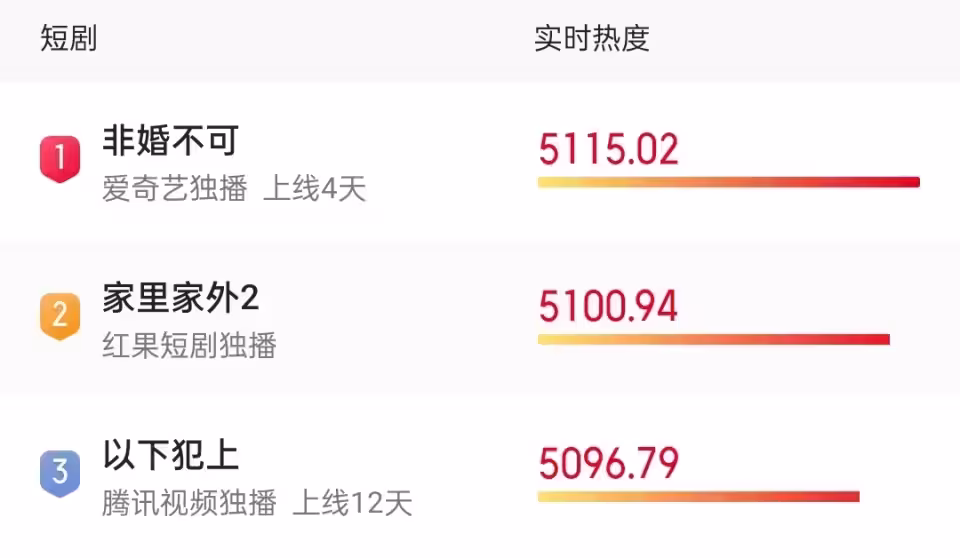Click the 爱奇艺独播 platform label

coord(174,189)
